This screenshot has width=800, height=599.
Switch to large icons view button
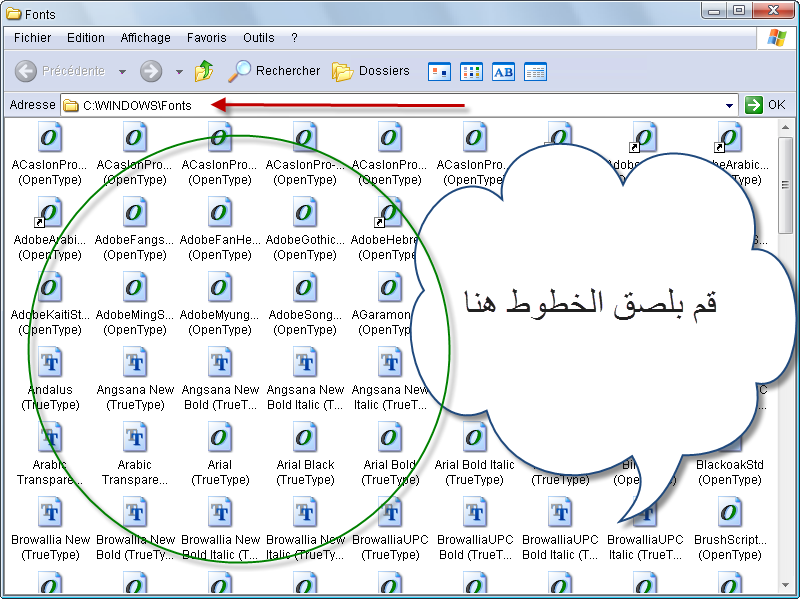pyautogui.click(x=439, y=72)
